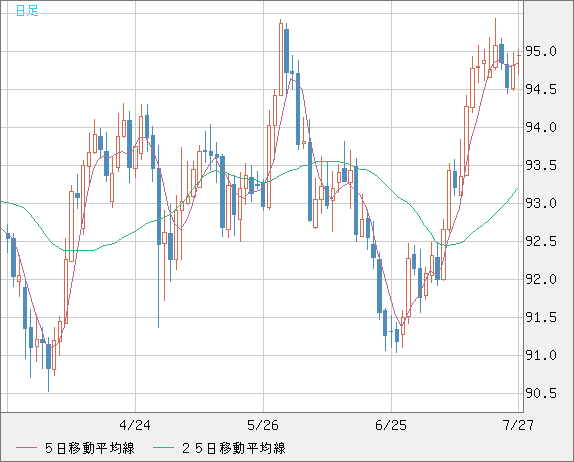Screen dimensions: 574x462
Task: Click the green 25-day legend line sample
Action: coord(163,448)
